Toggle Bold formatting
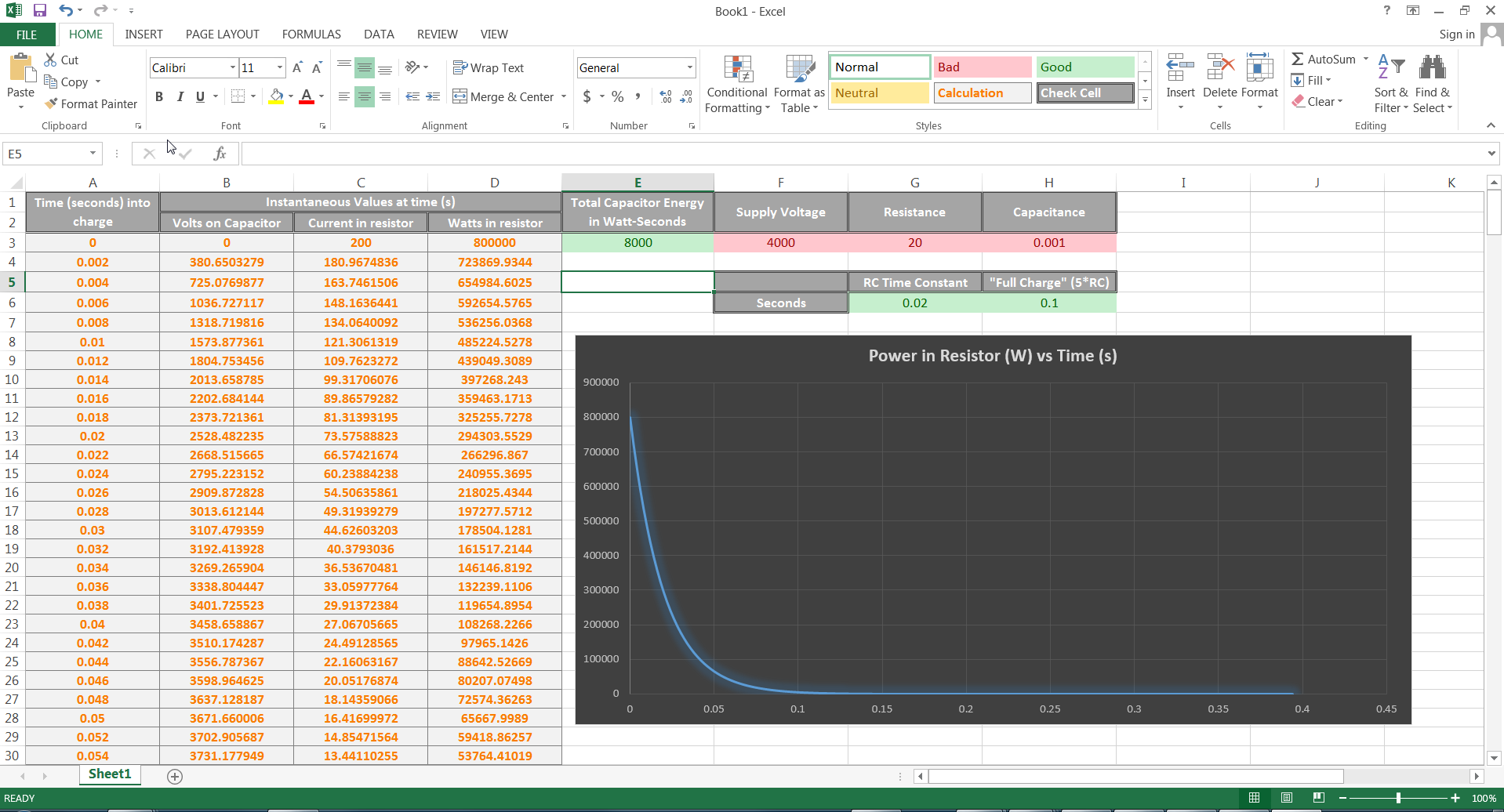Viewport: 1504px width, 812px height. [x=159, y=96]
